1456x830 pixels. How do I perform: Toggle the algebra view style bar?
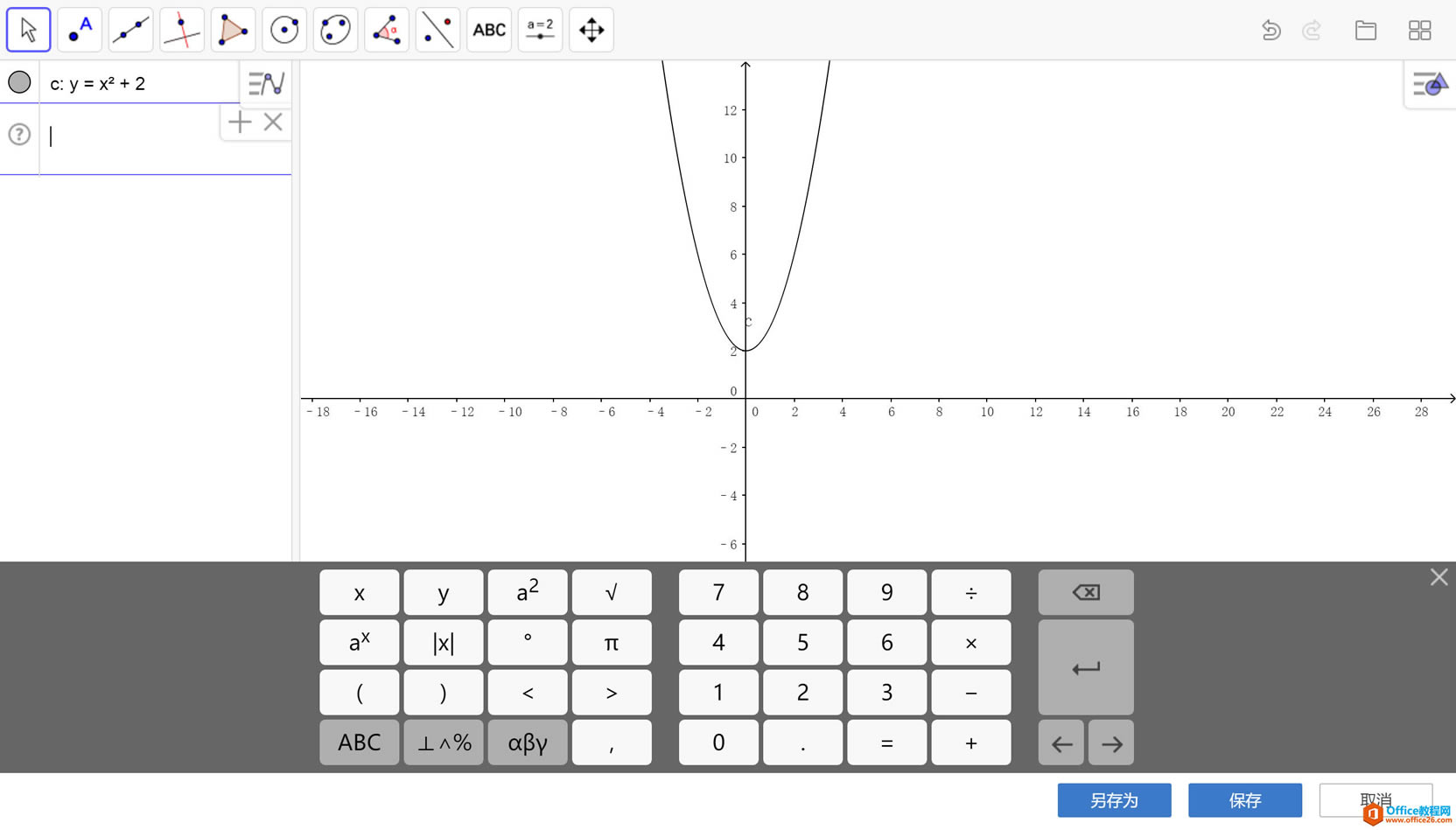266,84
